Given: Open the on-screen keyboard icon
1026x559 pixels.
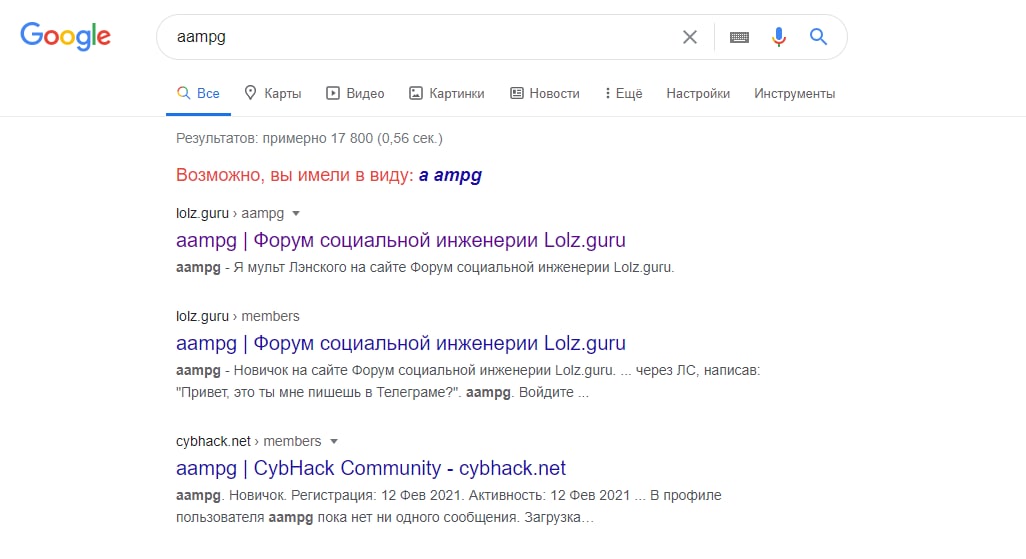Looking at the screenshot, I should click(x=739, y=37).
